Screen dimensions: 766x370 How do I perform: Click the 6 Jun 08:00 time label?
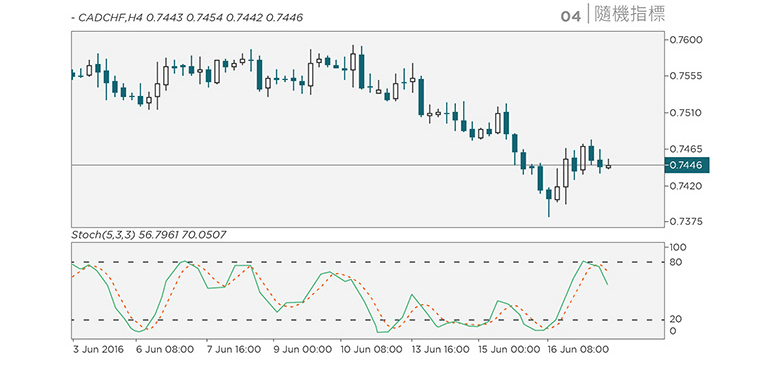pyautogui.click(x=165, y=349)
